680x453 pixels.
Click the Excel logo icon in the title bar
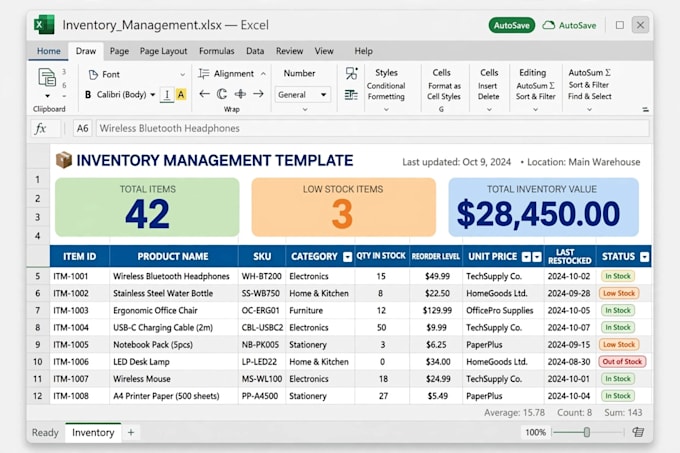pos(44,25)
